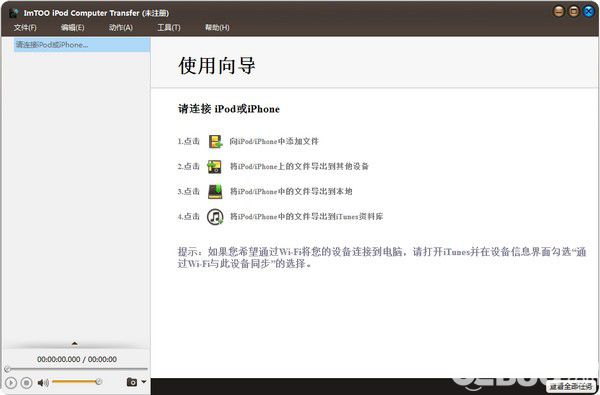This screenshot has height=395, width=600.
Task: Maximize the ImTOO window
Action: (x=574, y=11)
